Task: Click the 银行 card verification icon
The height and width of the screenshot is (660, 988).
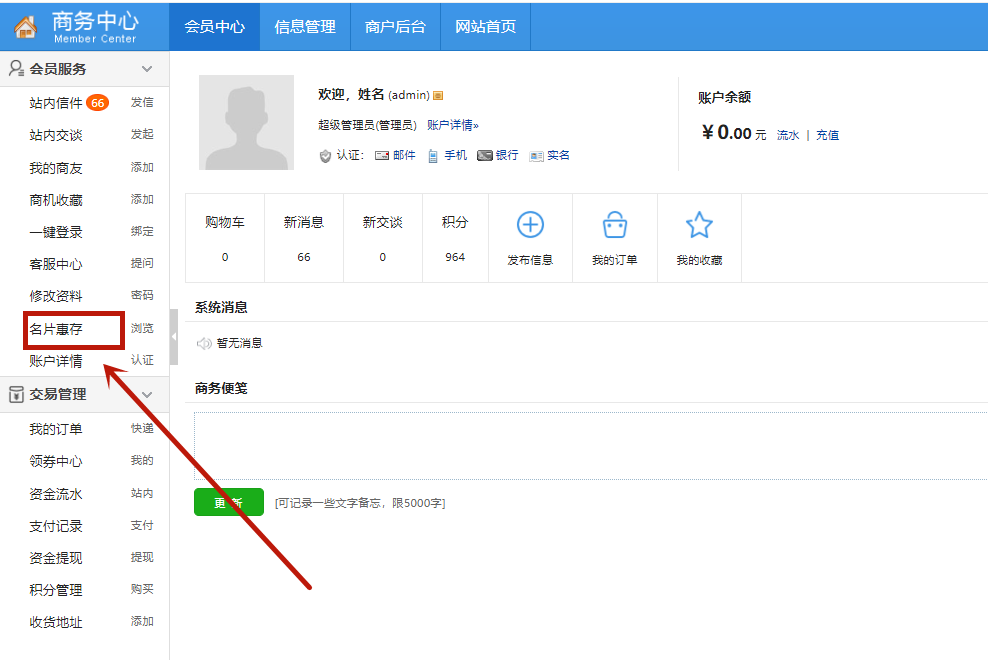Action: point(485,156)
